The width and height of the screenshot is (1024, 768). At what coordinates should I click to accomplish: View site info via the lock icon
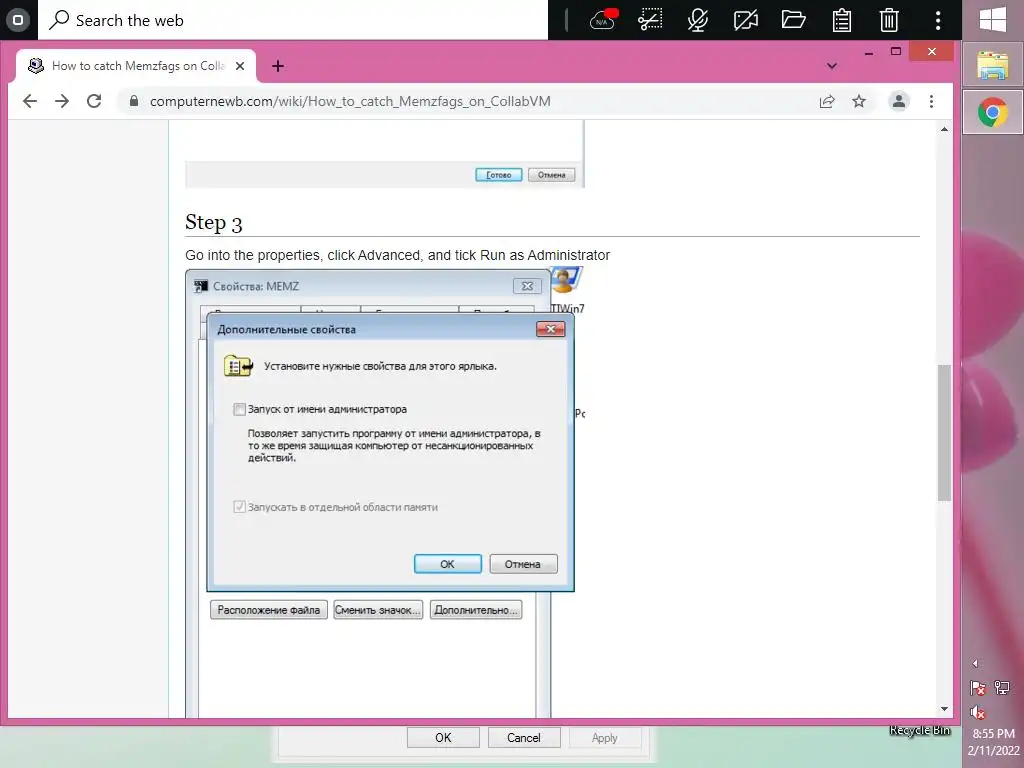[134, 101]
